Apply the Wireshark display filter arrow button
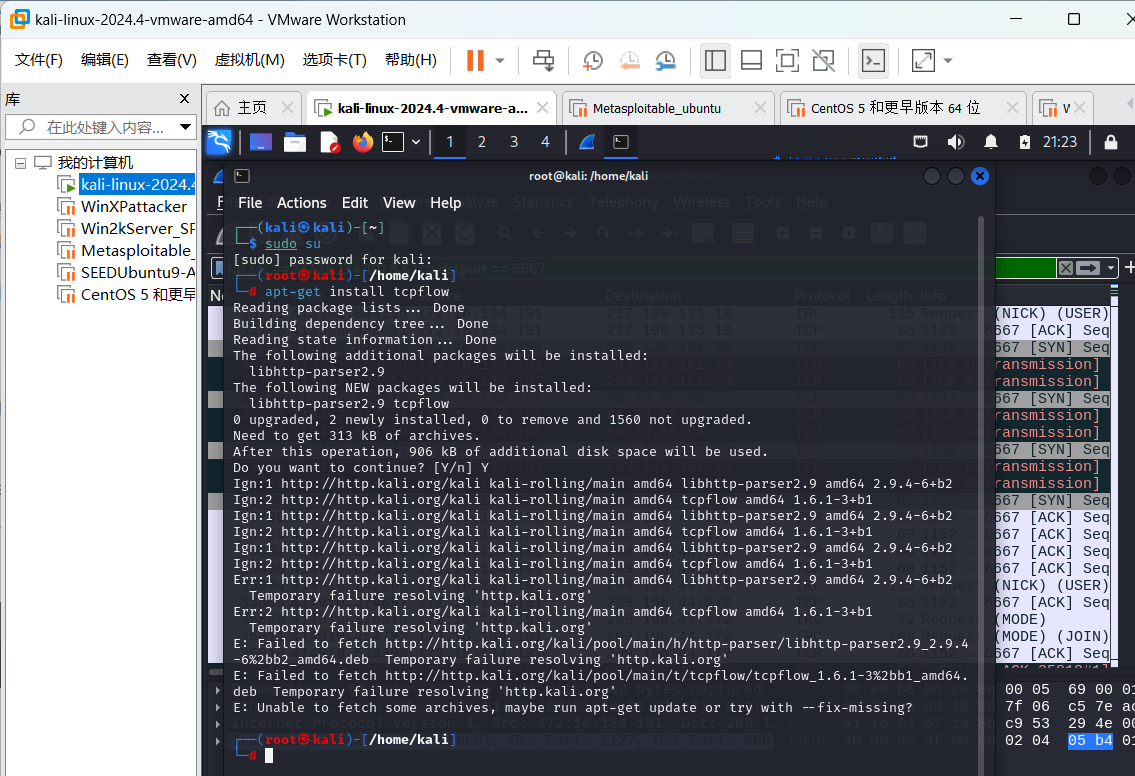The width and height of the screenshot is (1135, 776). coord(1088,269)
